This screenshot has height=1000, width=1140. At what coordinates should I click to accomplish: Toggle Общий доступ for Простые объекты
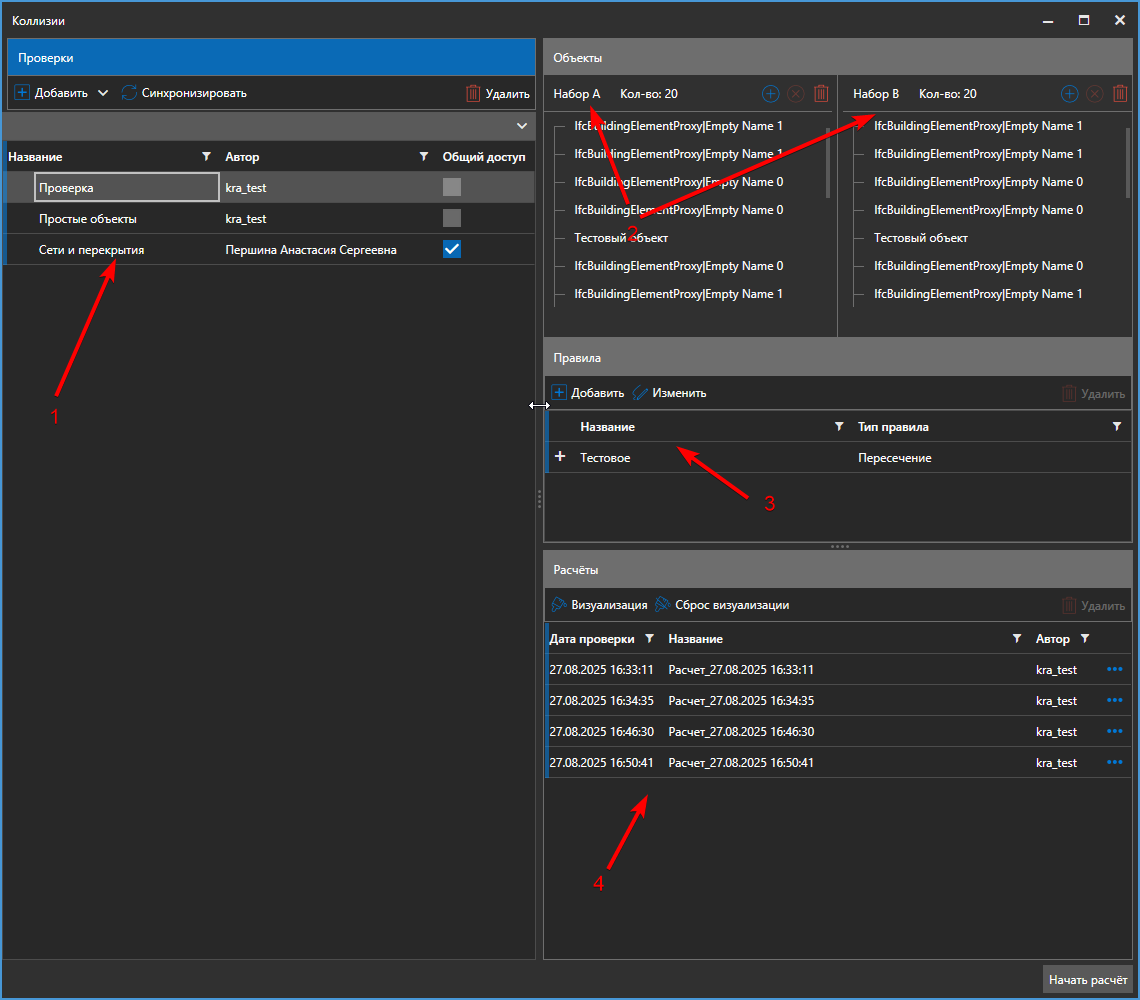click(452, 218)
